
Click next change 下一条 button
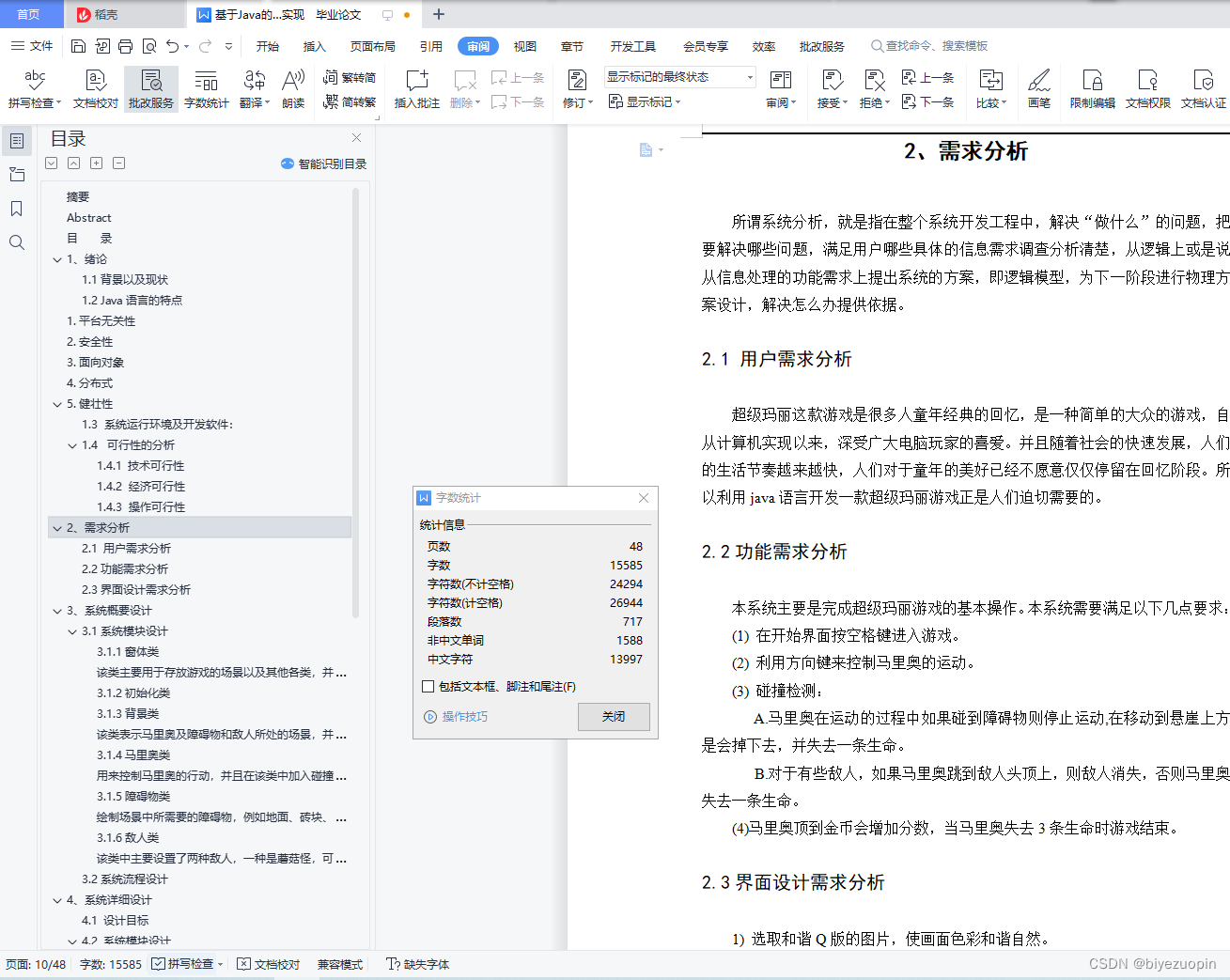click(x=928, y=101)
